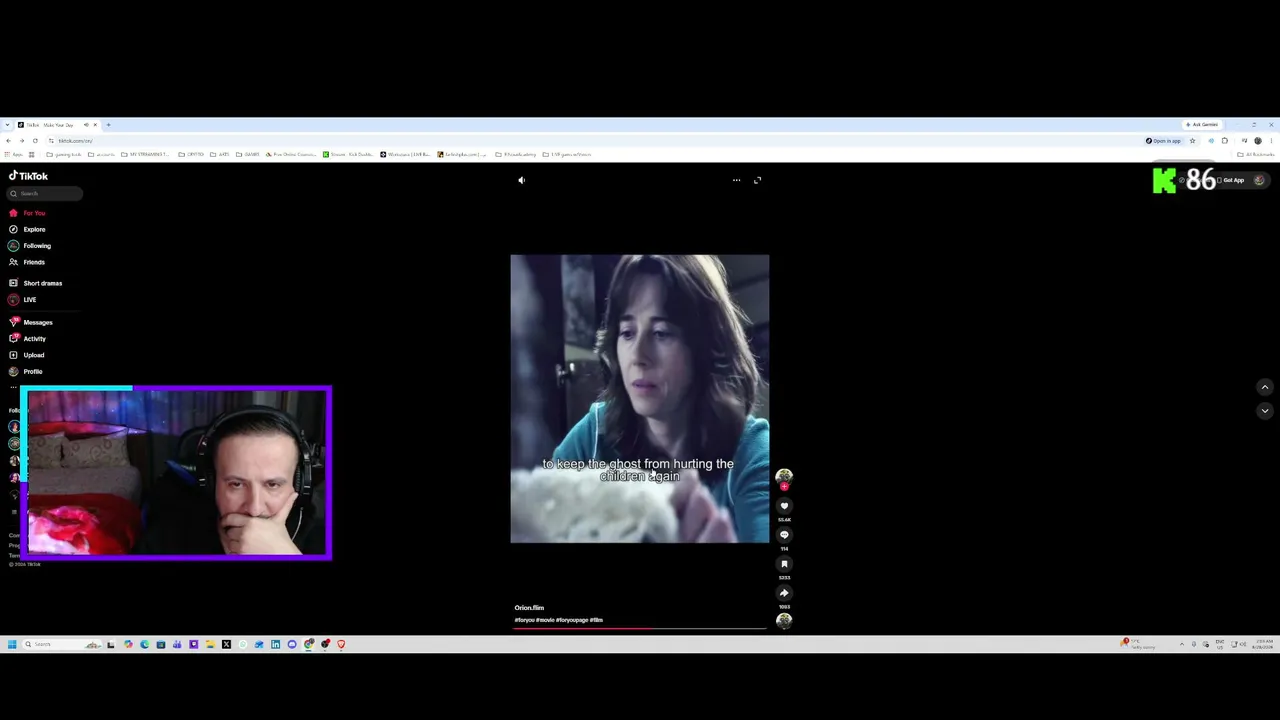Bookmark this page with star icon
The height and width of the screenshot is (720, 1280).
point(1192,141)
